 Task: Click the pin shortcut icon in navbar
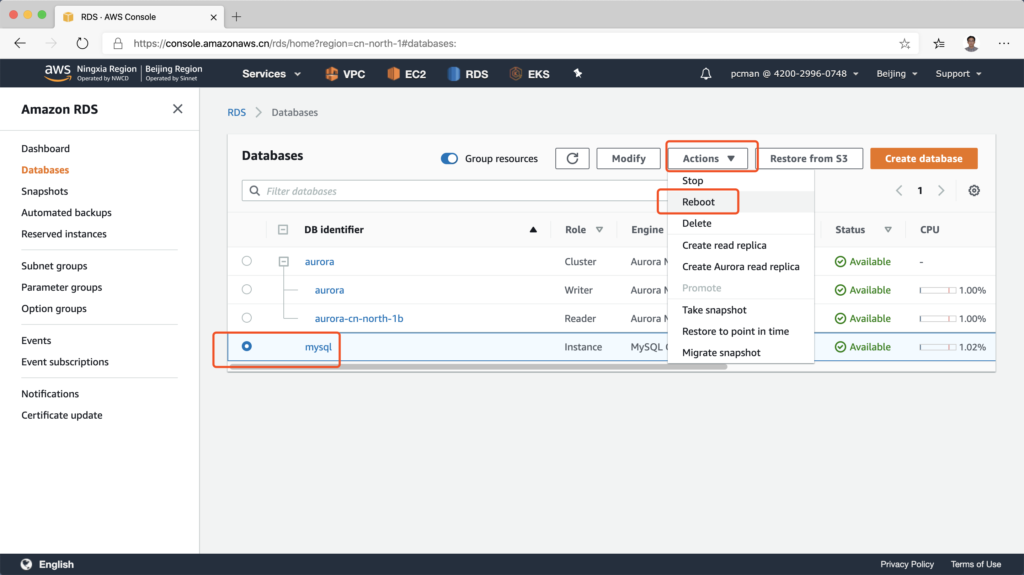point(576,74)
